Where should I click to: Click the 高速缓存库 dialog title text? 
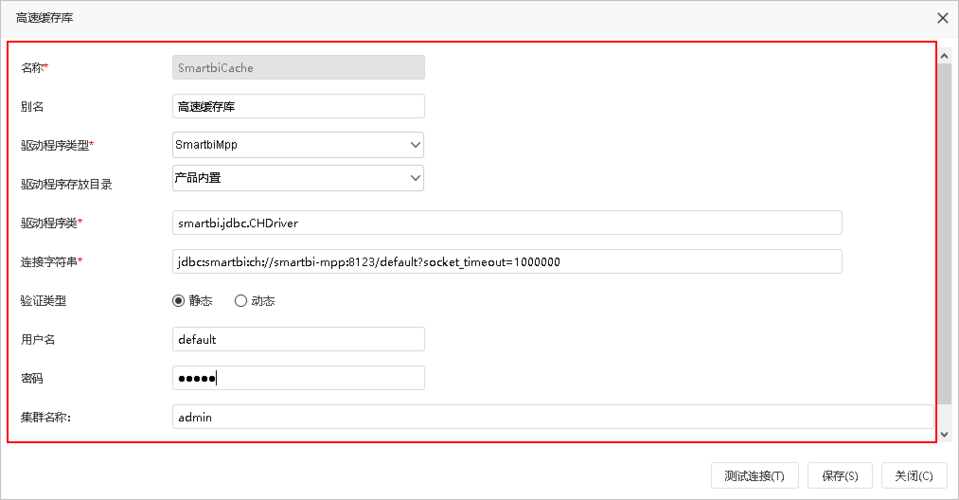45,18
